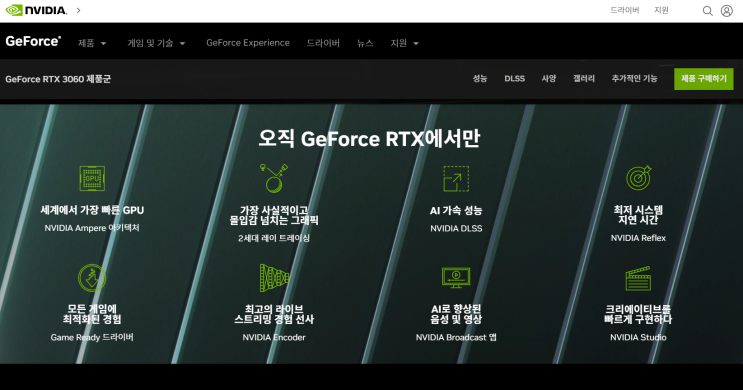Click NVIDIA Studio text
Image resolution: width=743 pixels, height=390 pixels.
pos(638,337)
